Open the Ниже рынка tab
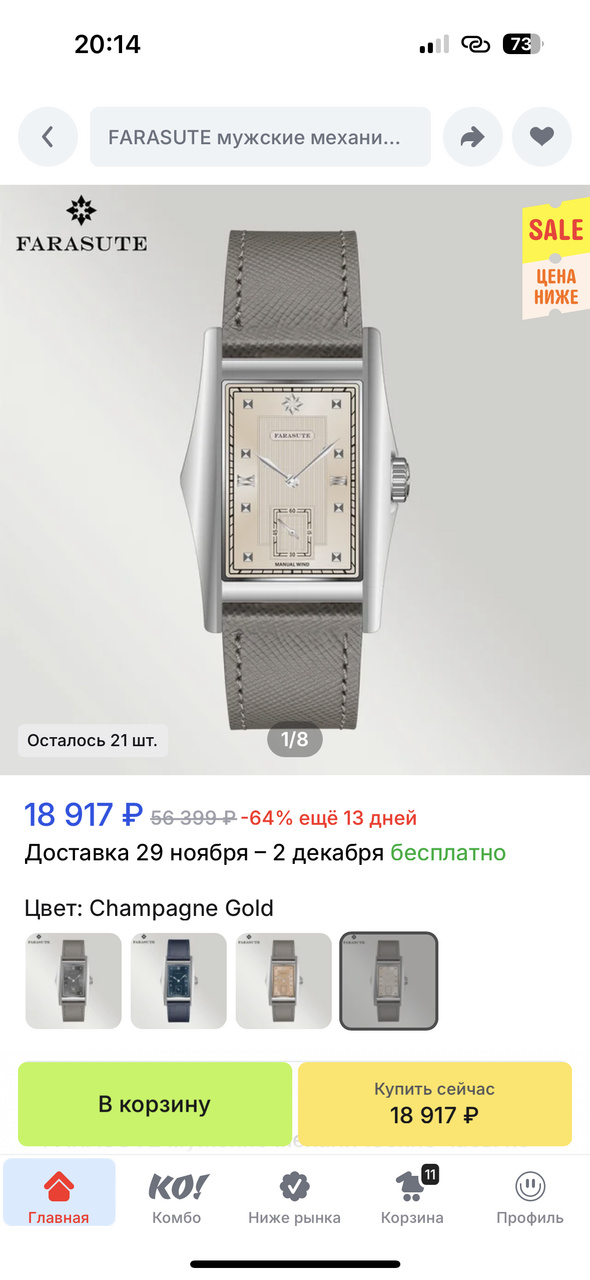Screen dimensions: 590x1280 coord(294,1198)
